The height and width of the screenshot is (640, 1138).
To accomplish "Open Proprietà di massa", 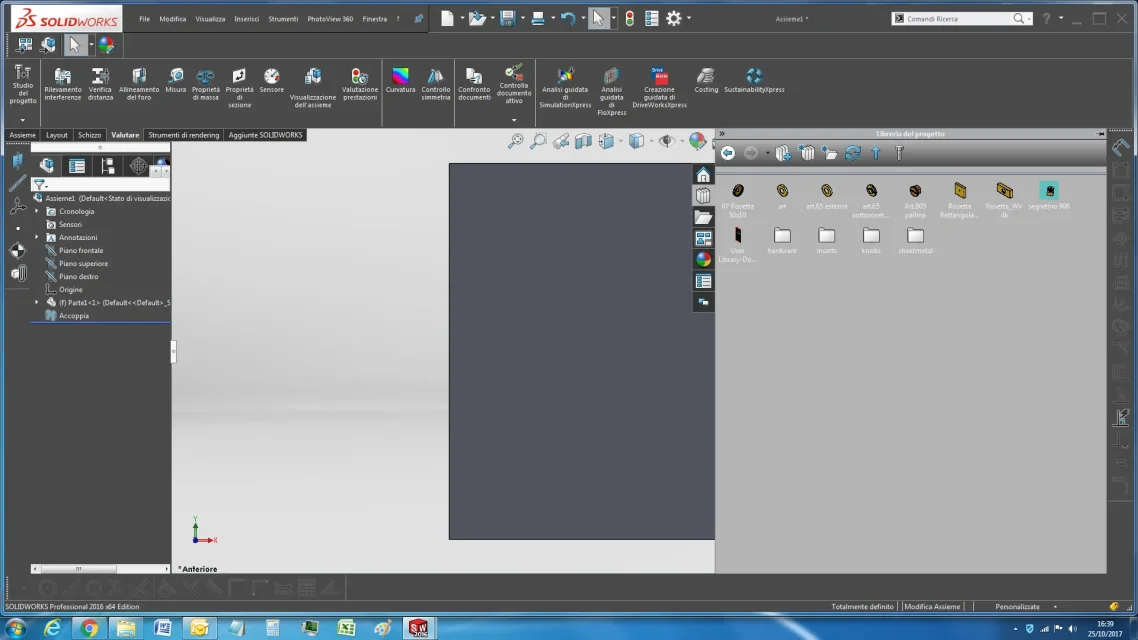I will pyautogui.click(x=205, y=85).
